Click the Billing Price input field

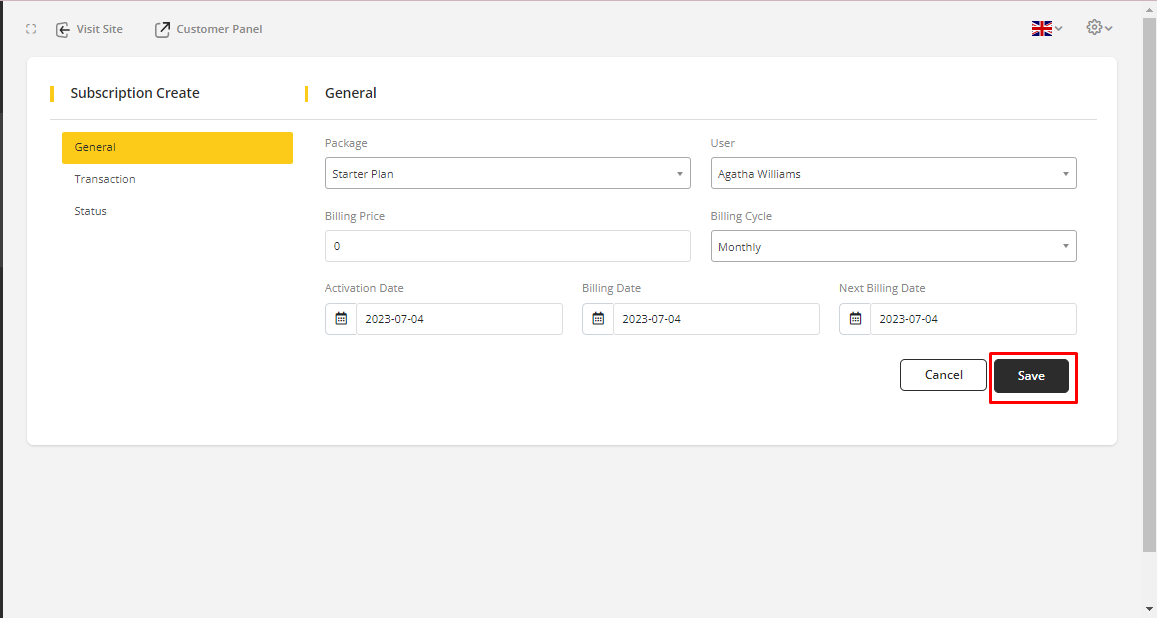click(x=507, y=246)
